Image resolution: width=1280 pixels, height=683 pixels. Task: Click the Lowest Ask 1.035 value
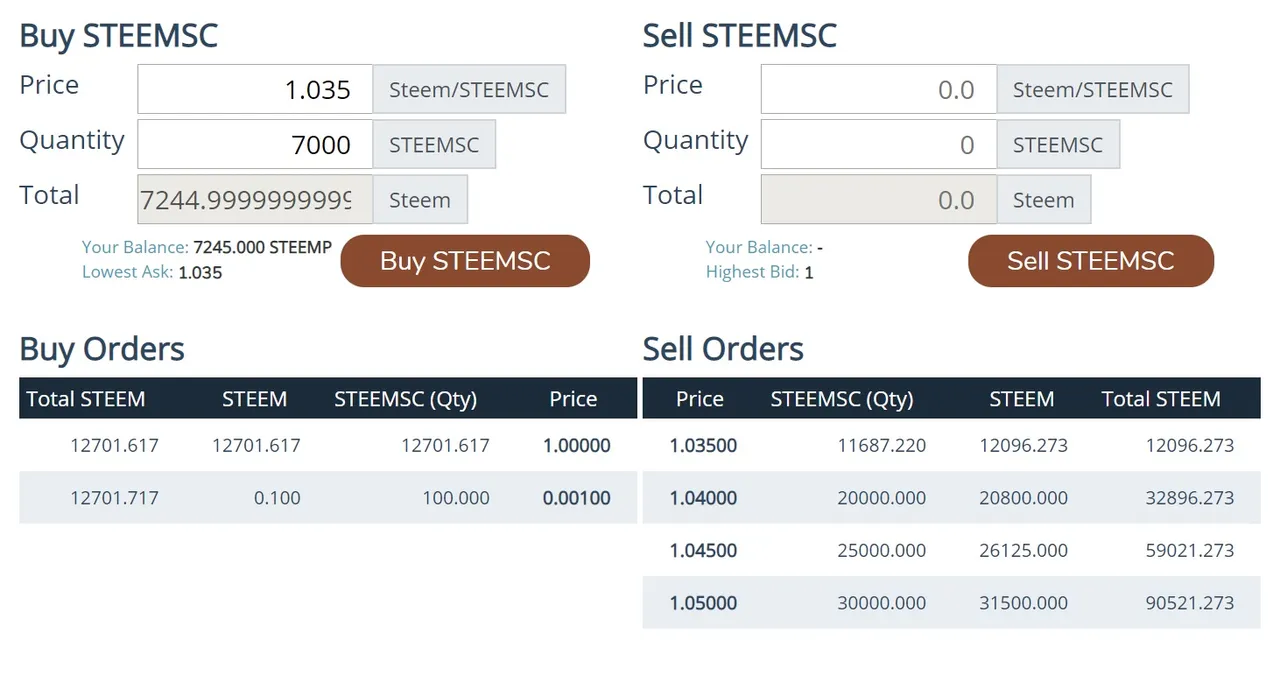(x=200, y=272)
